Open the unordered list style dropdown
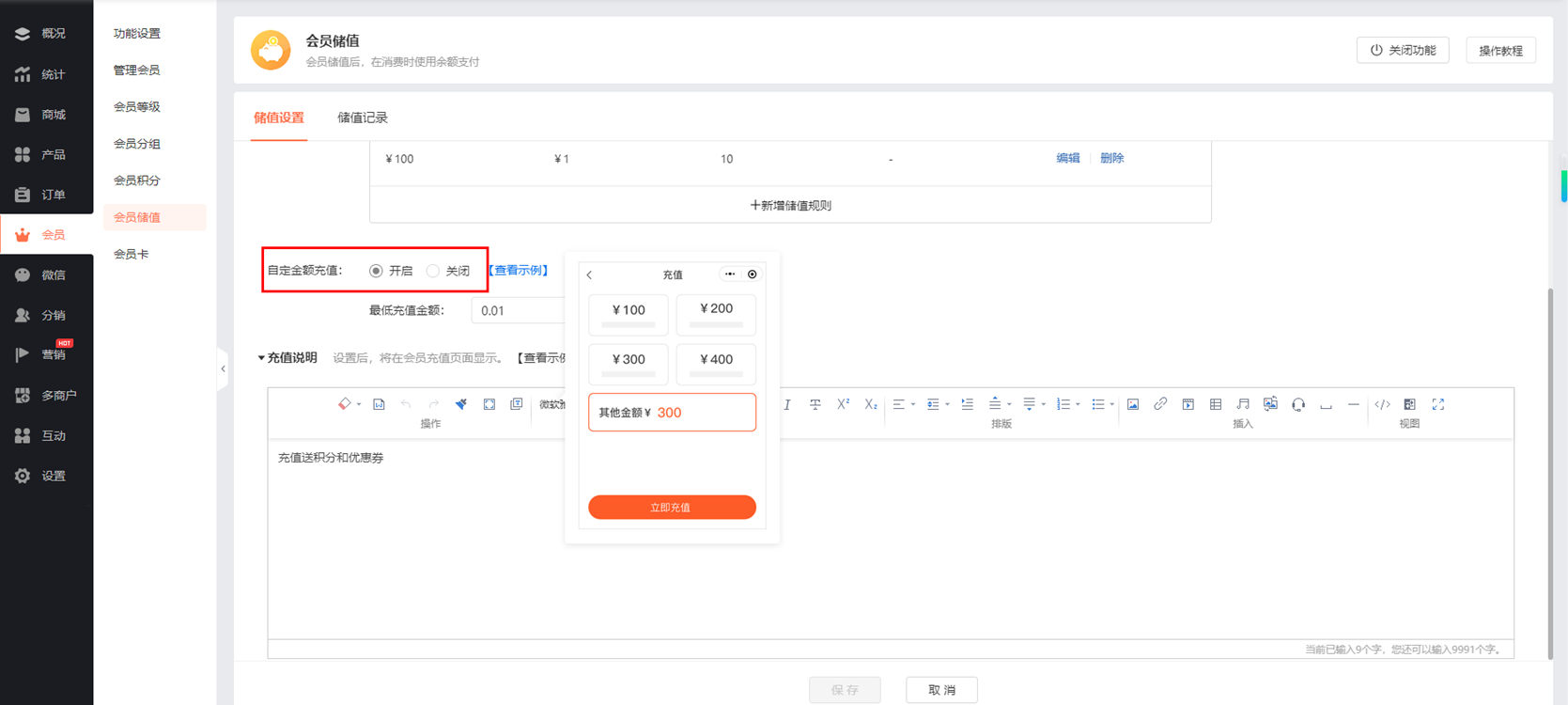 point(1112,405)
